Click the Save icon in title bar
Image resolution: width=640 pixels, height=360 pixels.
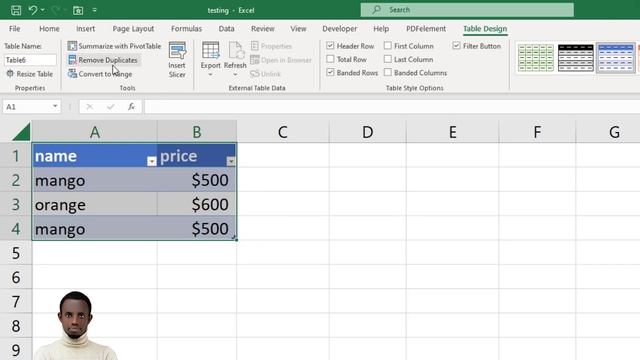[16, 10]
